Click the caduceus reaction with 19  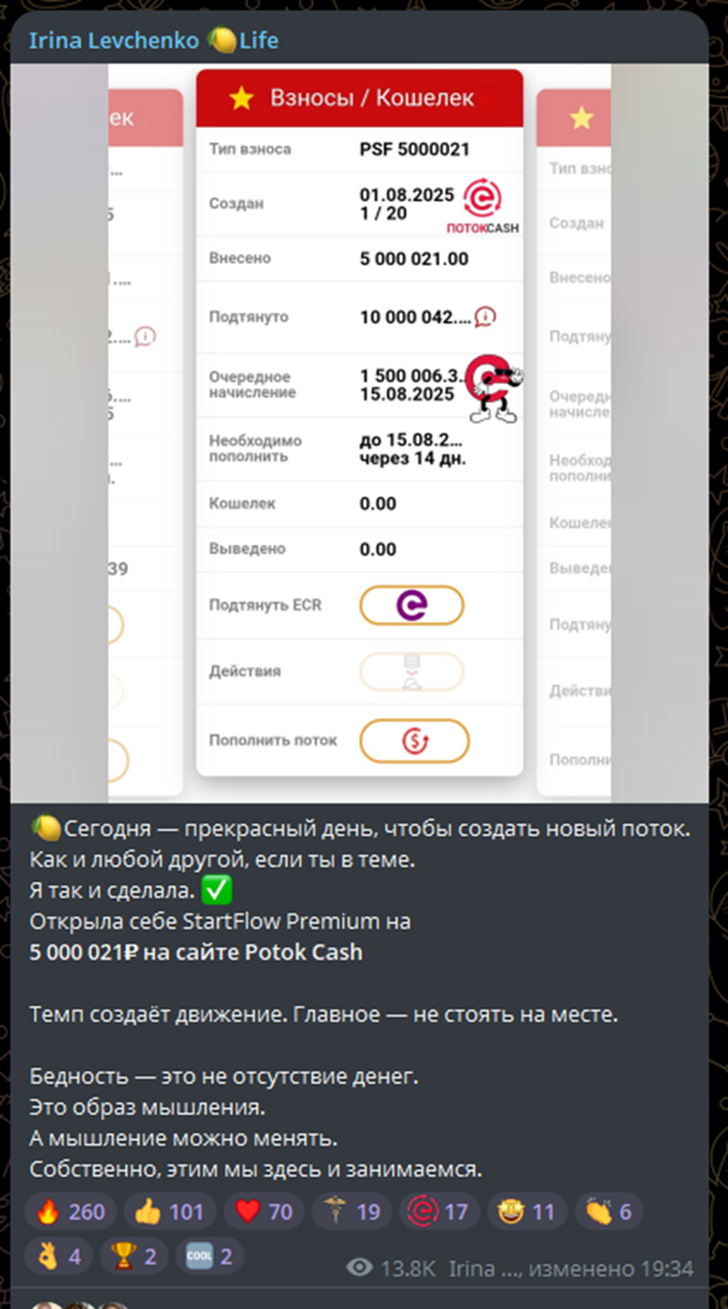click(351, 1212)
